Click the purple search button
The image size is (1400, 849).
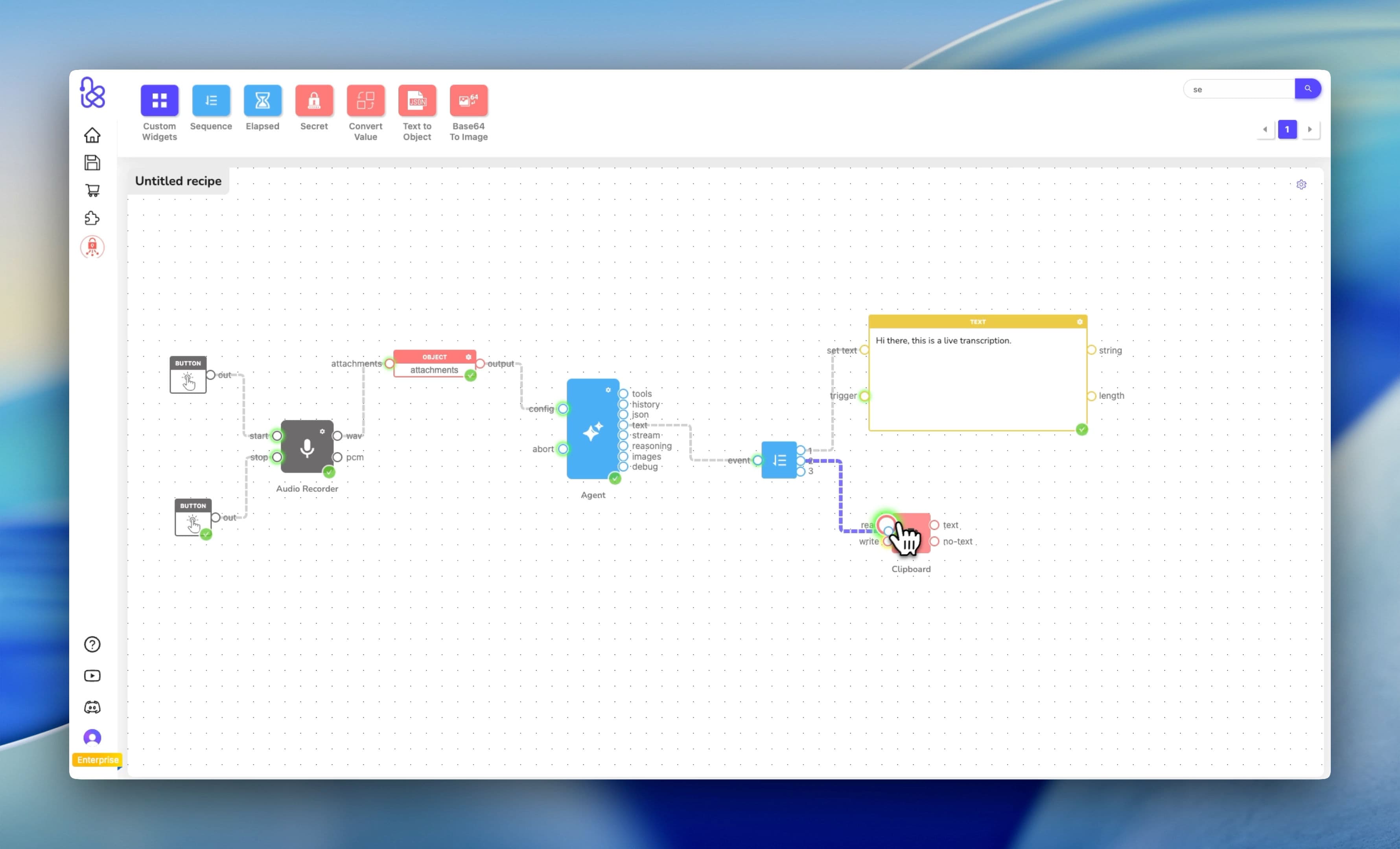pyautogui.click(x=1308, y=88)
